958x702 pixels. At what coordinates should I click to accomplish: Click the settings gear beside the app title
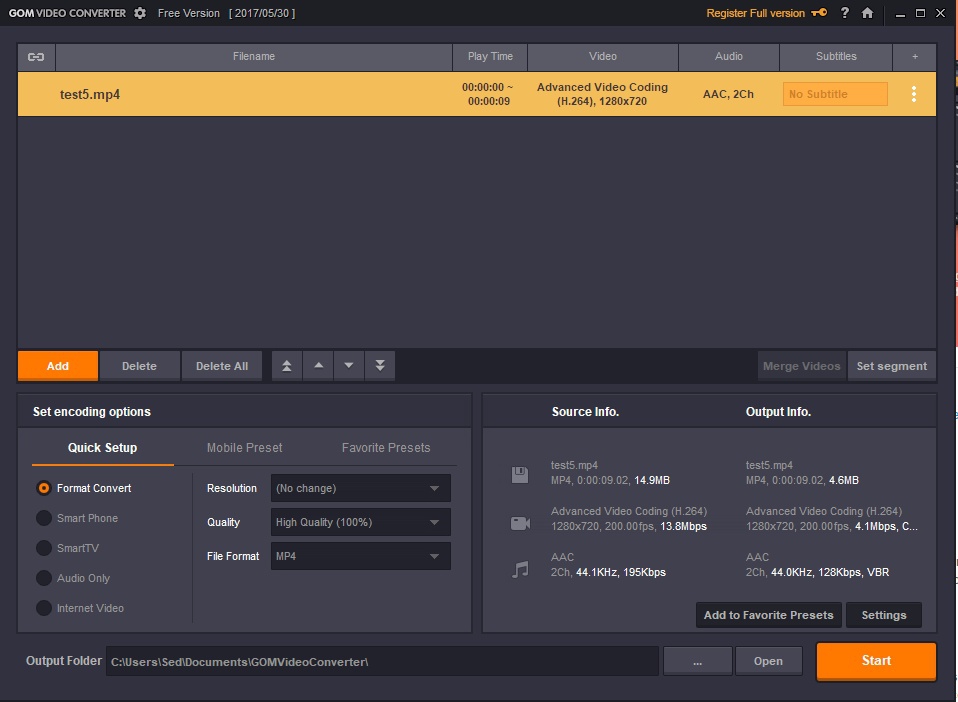(140, 13)
